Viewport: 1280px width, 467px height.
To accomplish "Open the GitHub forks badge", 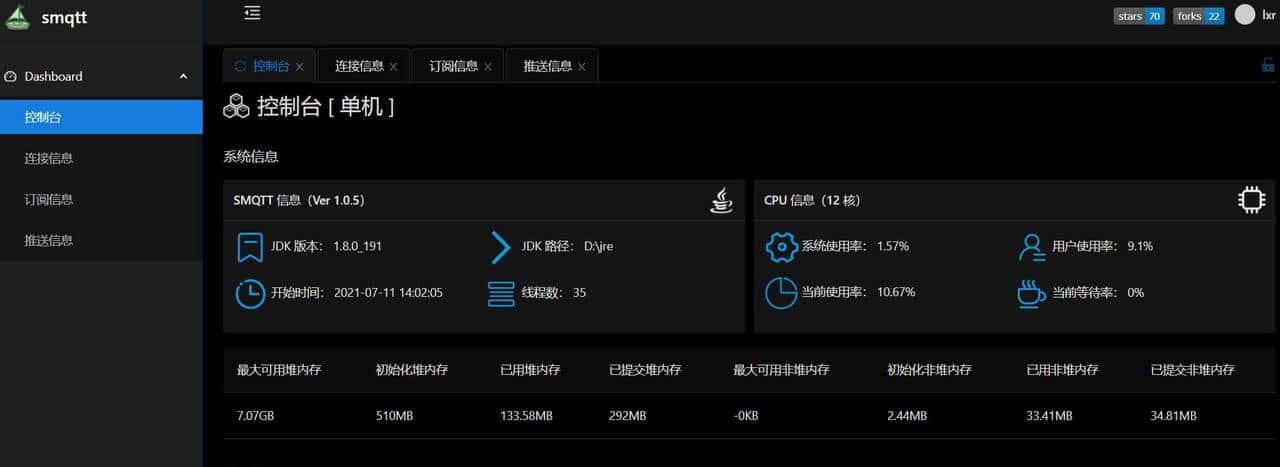I will pyautogui.click(x=1199, y=16).
